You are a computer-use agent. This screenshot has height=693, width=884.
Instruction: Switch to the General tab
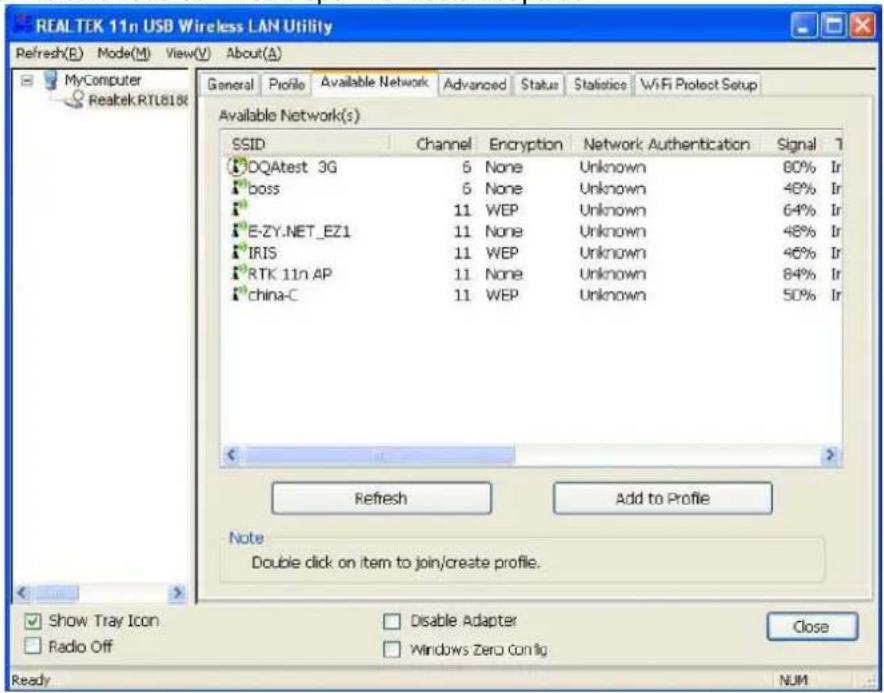(x=230, y=85)
